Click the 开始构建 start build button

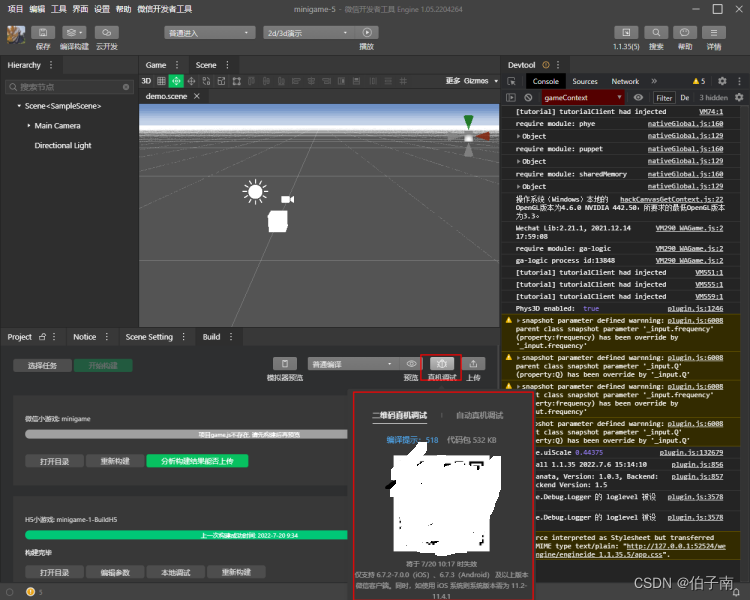[x=103, y=366]
